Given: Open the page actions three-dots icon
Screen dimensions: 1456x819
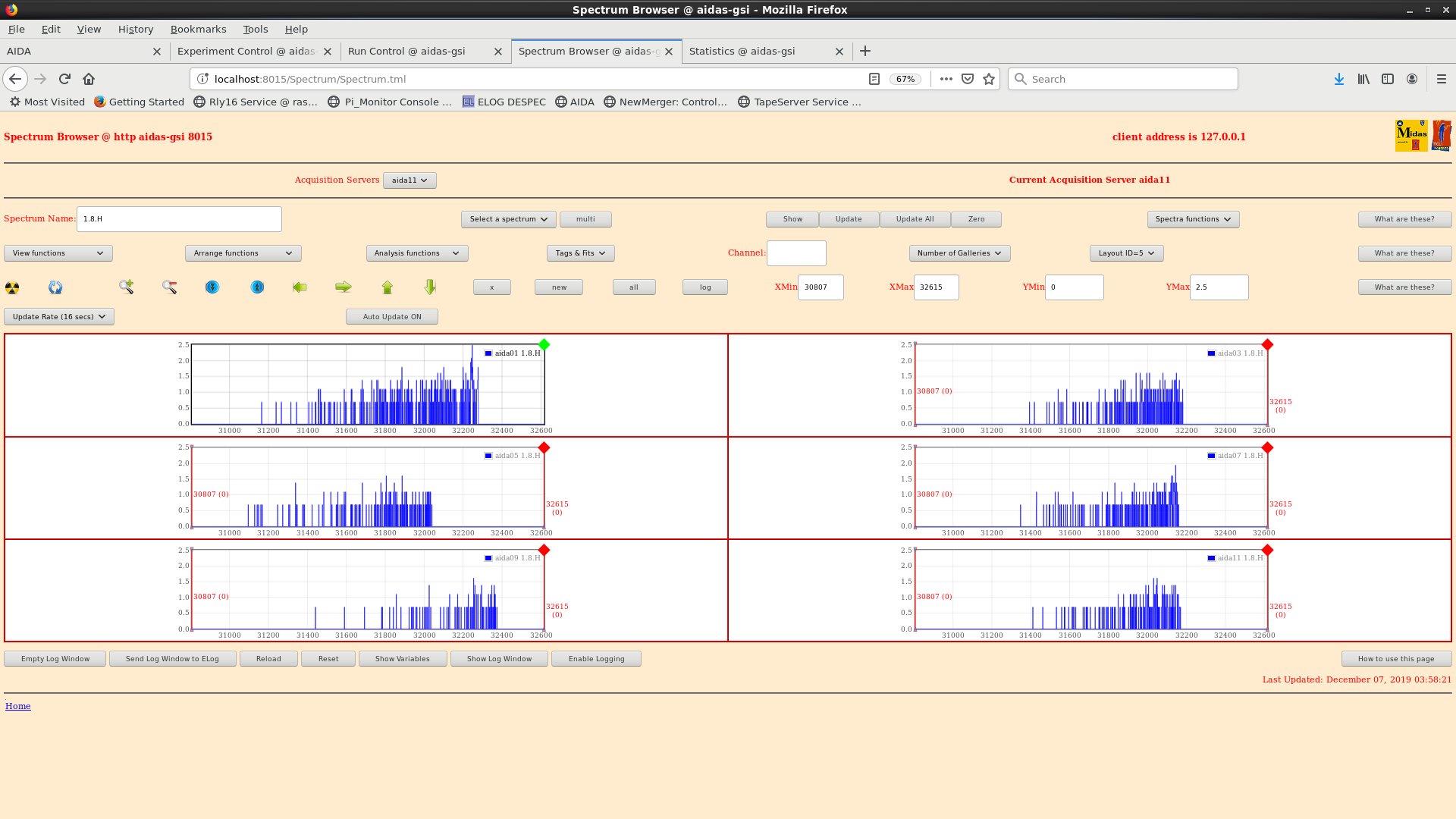Looking at the screenshot, I should point(946,79).
